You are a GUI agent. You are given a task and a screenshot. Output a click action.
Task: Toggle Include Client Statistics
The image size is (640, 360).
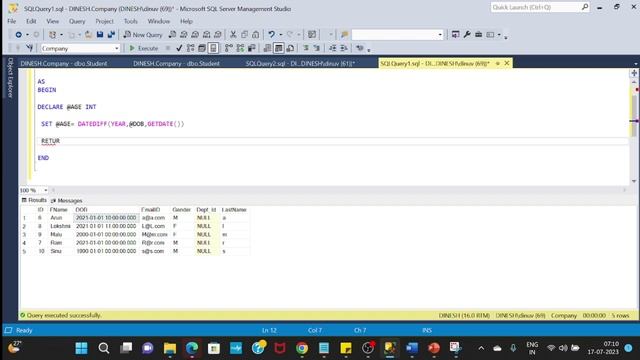point(251,48)
